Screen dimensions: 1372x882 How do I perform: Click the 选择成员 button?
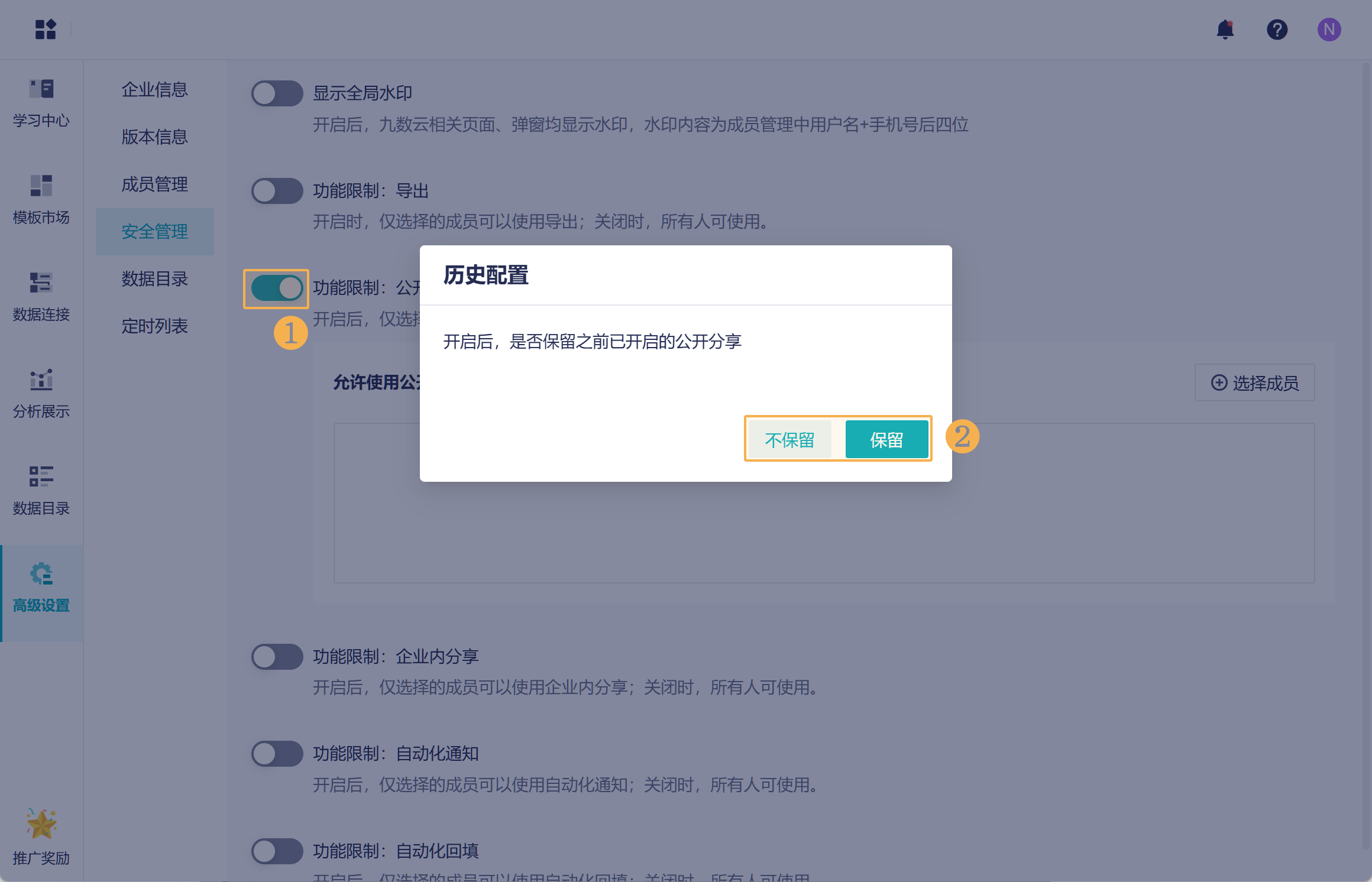[1254, 382]
